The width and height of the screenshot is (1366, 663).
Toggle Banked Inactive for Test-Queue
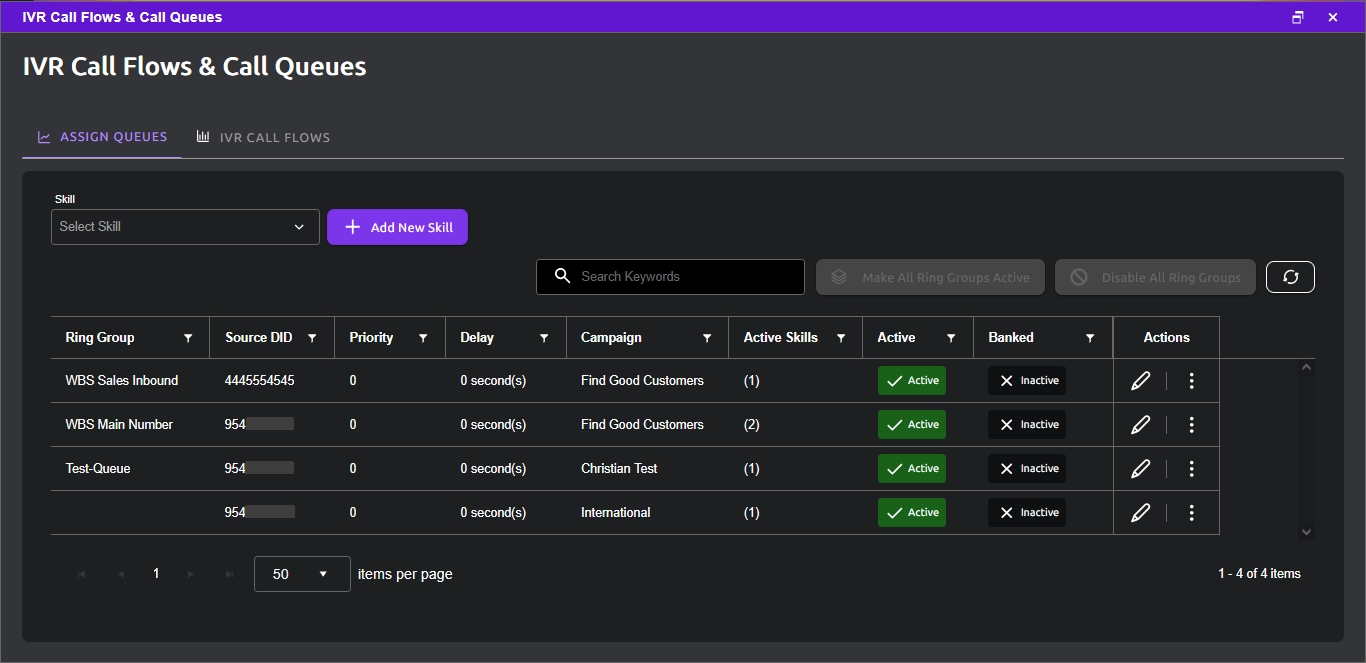(x=1027, y=469)
